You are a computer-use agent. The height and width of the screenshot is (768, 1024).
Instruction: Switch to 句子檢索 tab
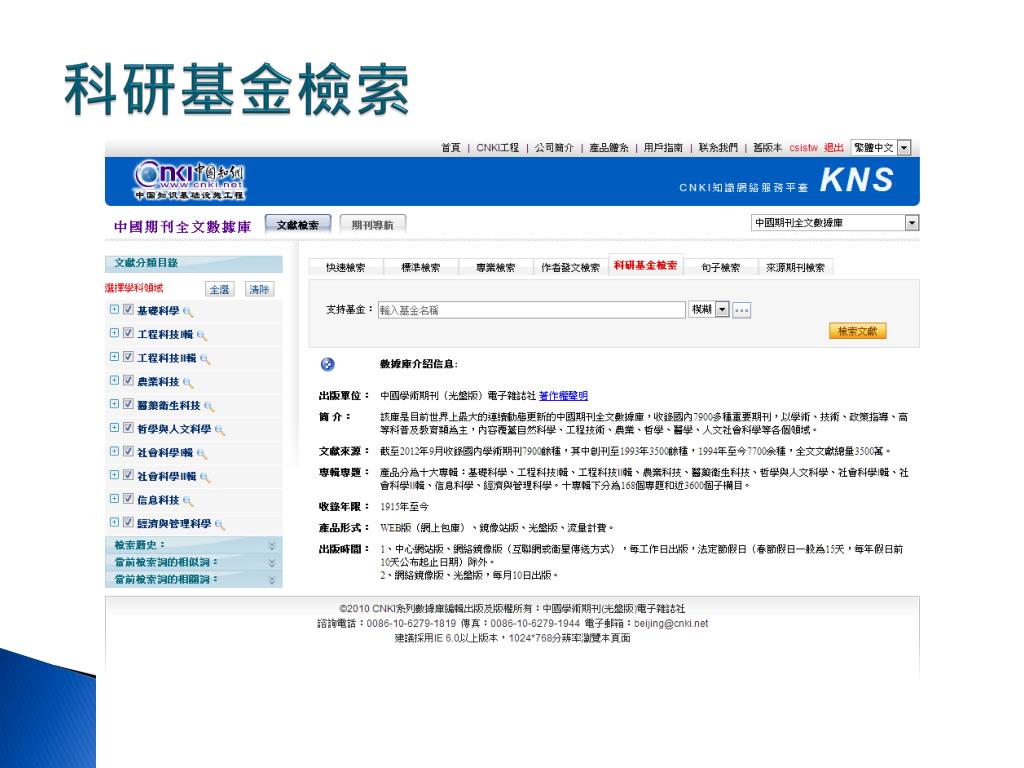click(720, 268)
